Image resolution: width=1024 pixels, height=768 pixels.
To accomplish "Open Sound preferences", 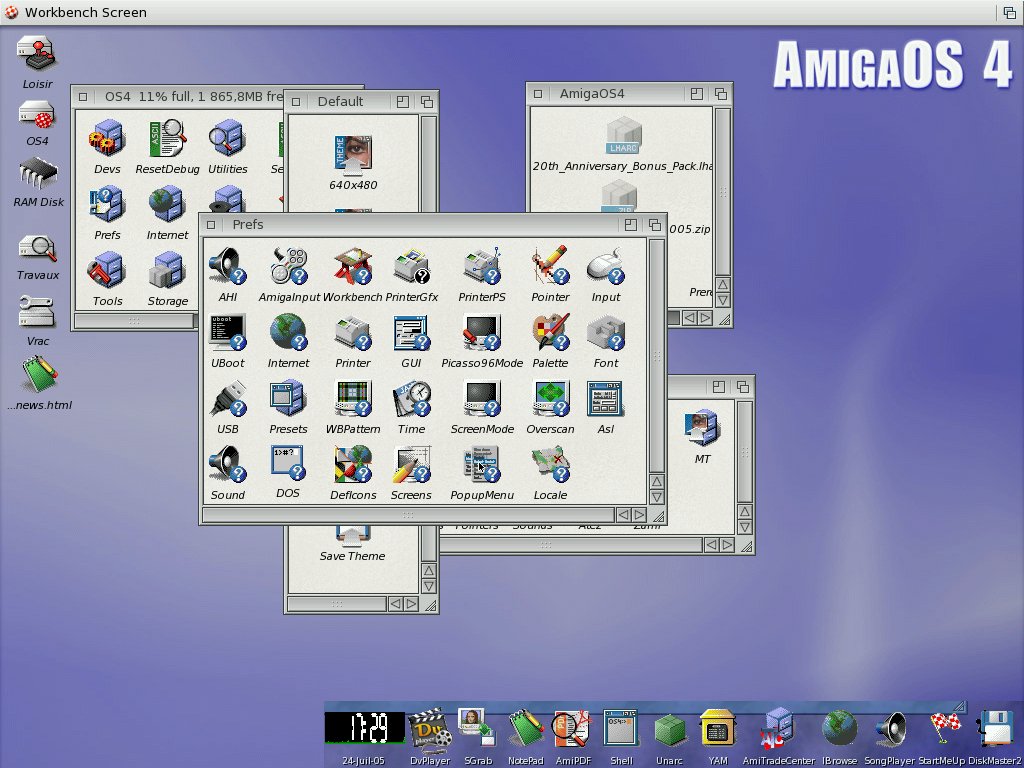I will pos(227,465).
